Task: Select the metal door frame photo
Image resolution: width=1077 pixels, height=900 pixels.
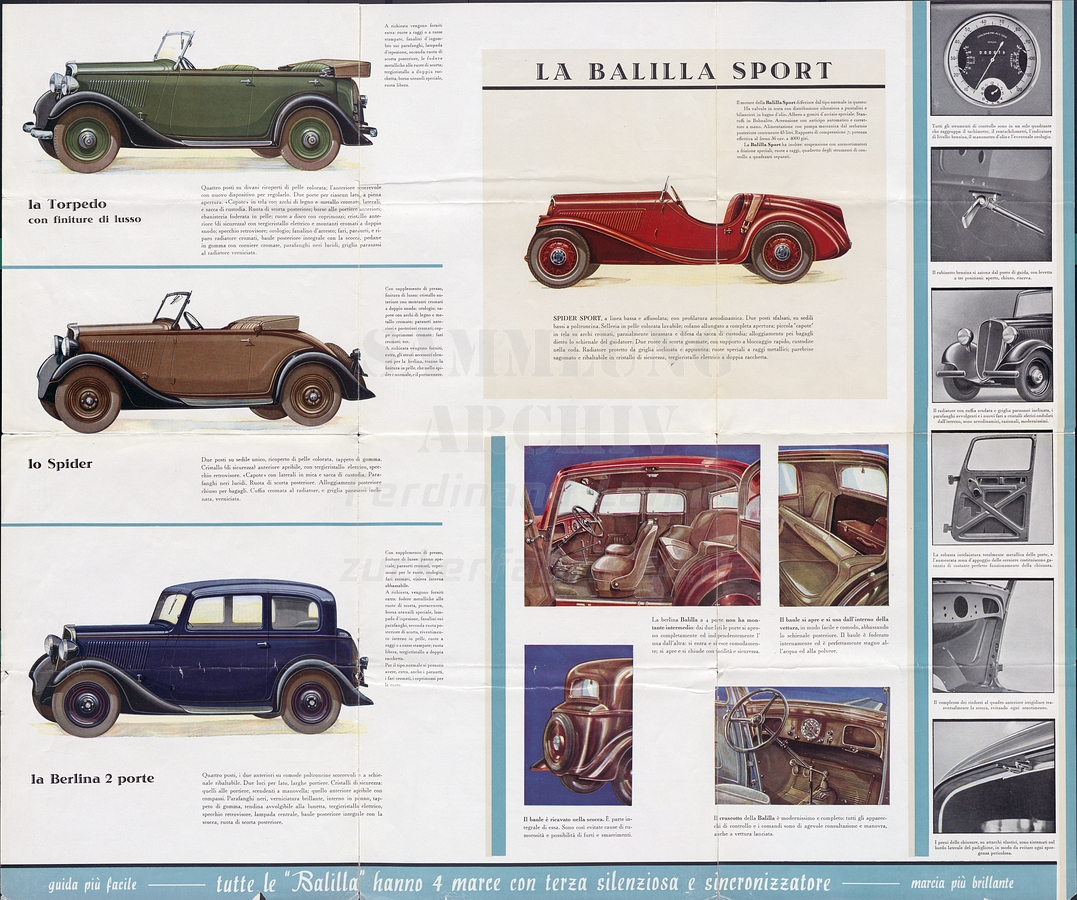Action: [991, 488]
